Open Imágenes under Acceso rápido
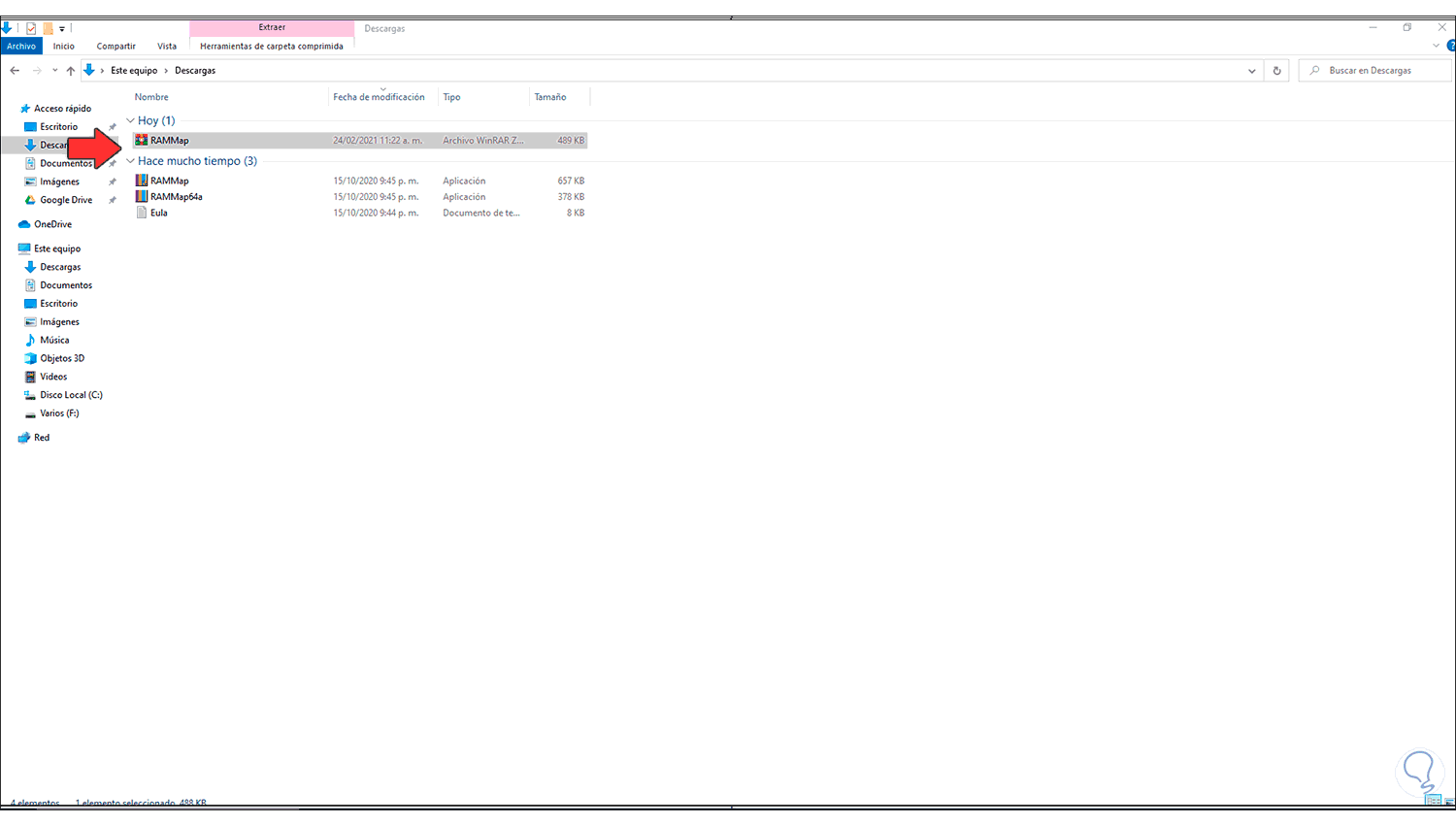This screenshot has width=1456, height=825. pos(59,181)
